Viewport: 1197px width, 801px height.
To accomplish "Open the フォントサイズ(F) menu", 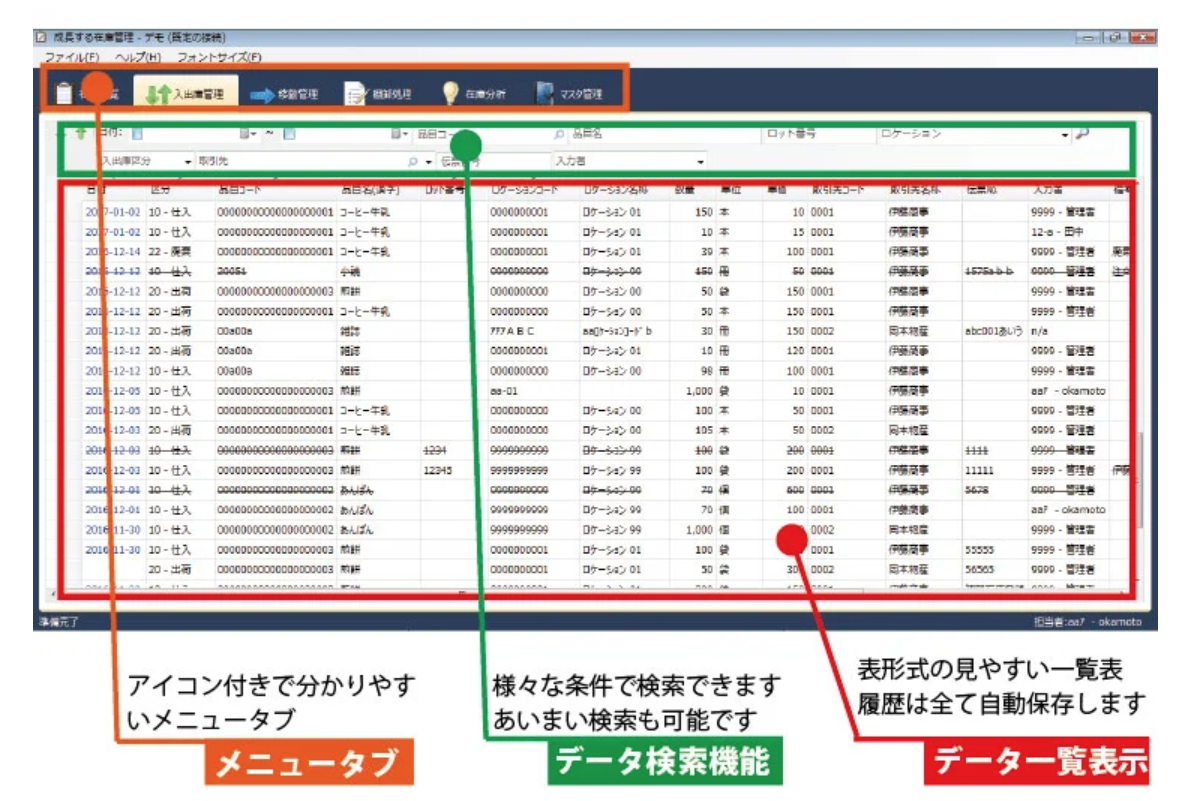I will click(x=219, y=58).
